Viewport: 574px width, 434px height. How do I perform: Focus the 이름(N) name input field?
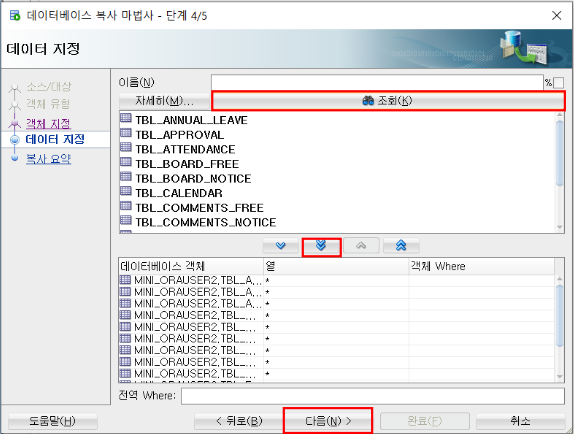coord(377,82)
